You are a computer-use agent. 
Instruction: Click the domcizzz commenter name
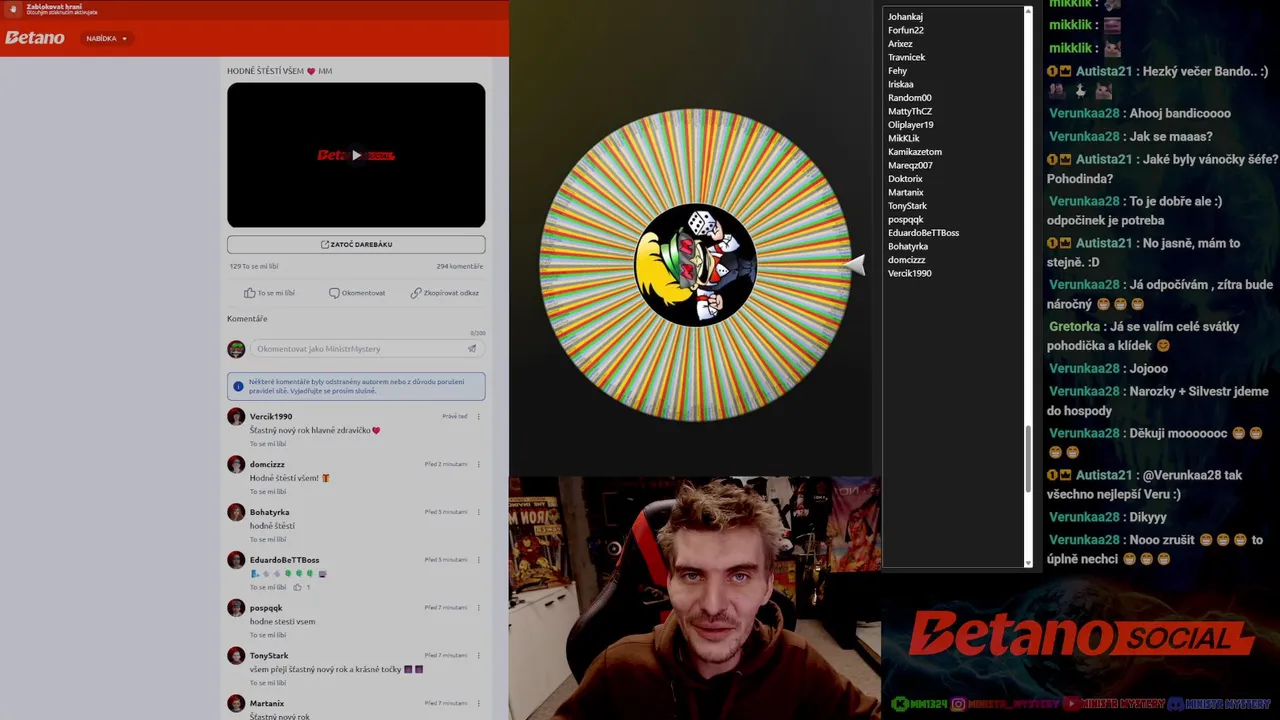click(267, 464)
